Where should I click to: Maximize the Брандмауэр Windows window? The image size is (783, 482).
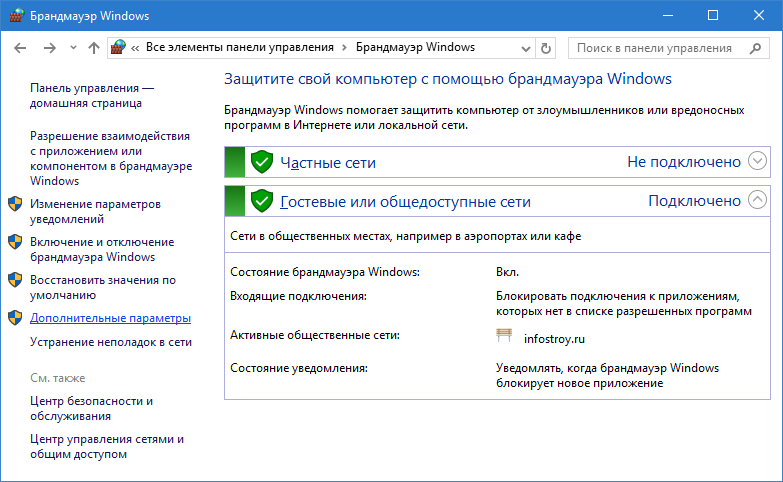click(x=713, y=15)
